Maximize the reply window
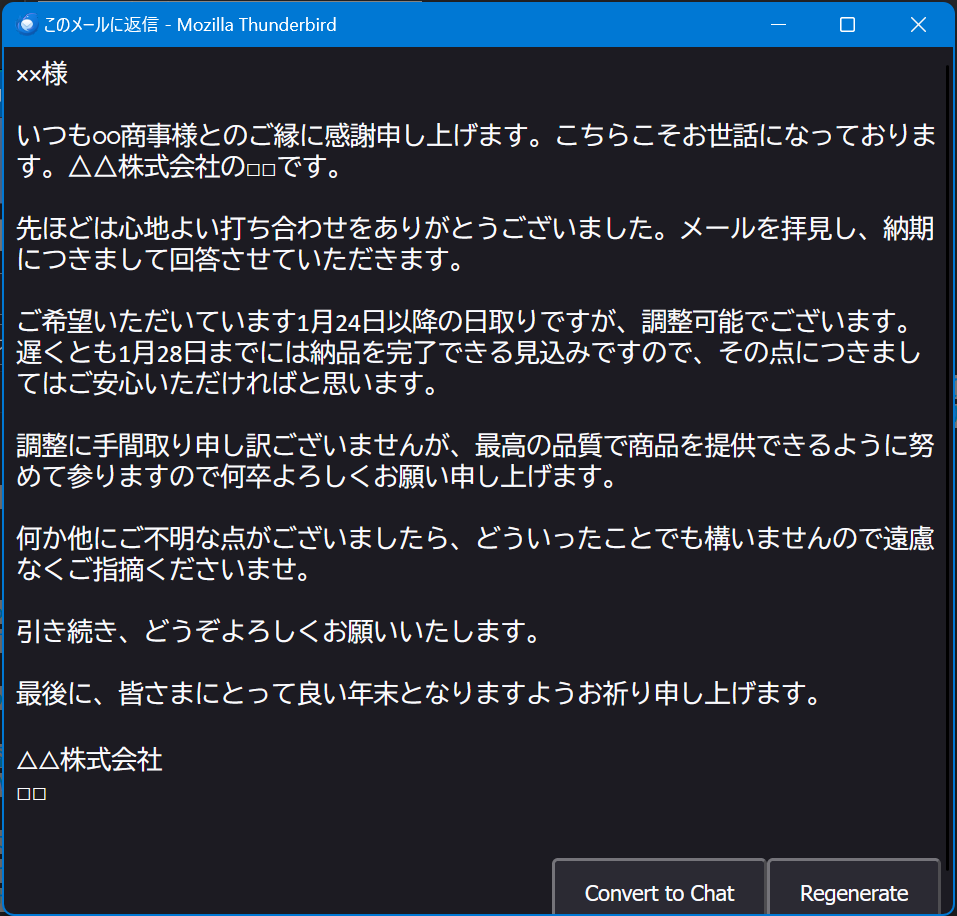The height and width of the screenshot is (916, 957). point(847,24)
